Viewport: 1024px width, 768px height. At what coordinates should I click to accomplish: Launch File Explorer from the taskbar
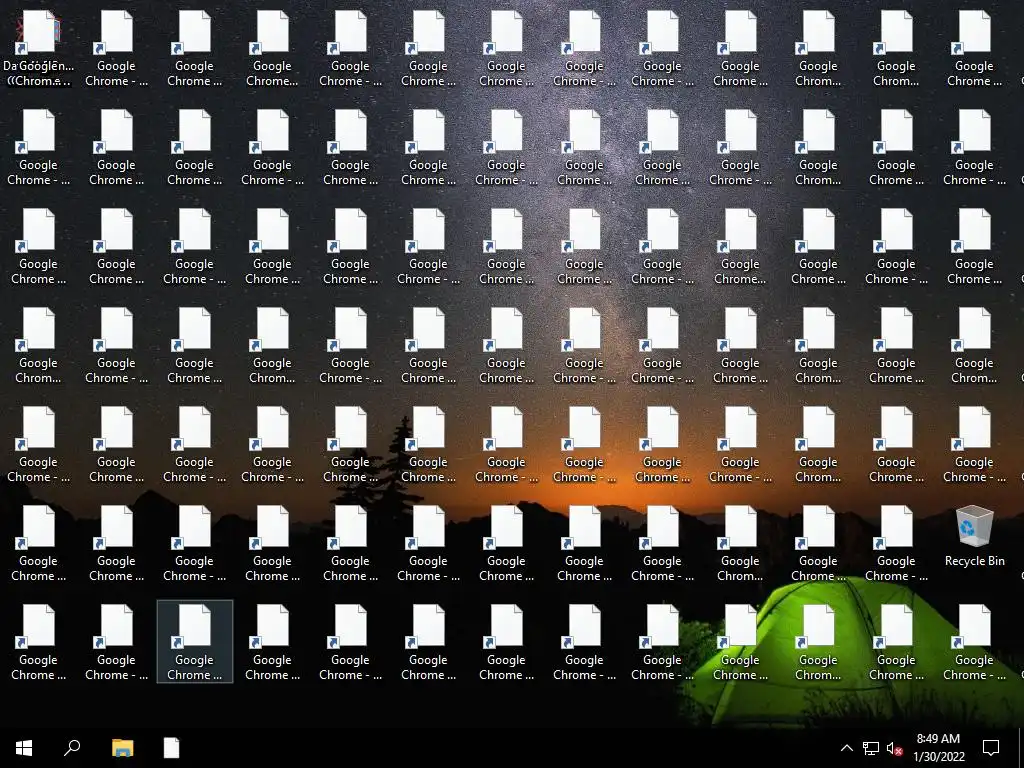pos(122,748)
